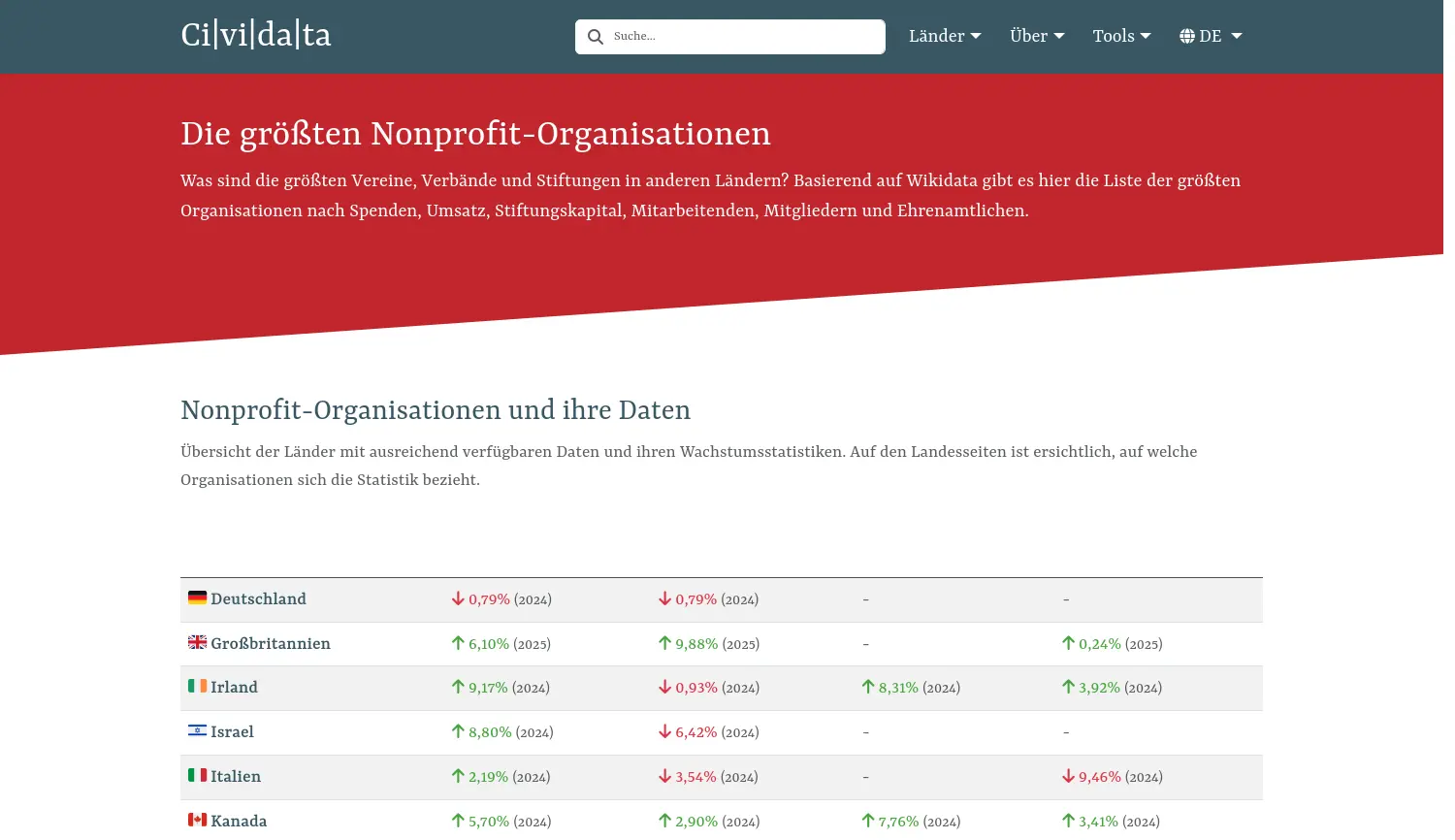
Task: Click heading Die größten Nonprofit-Organisationen
Action: (x=475, y=134)
